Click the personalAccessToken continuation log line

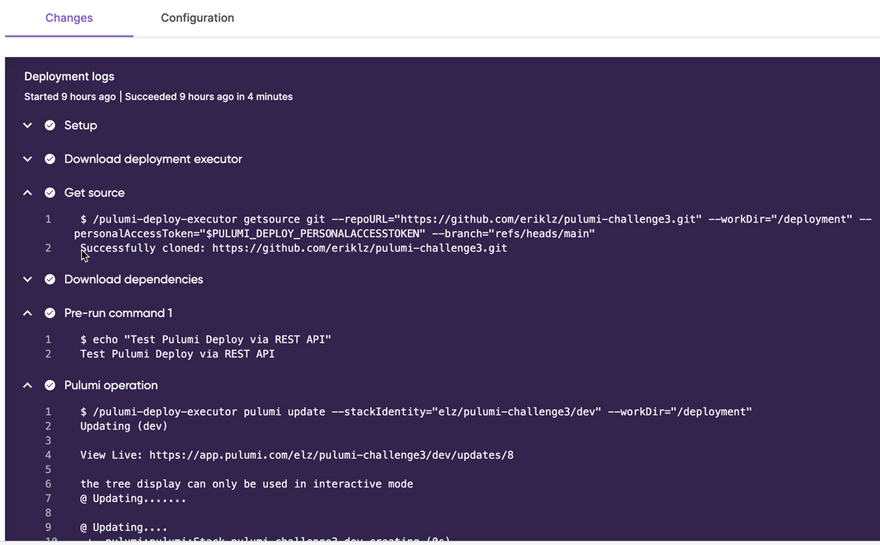334,233
